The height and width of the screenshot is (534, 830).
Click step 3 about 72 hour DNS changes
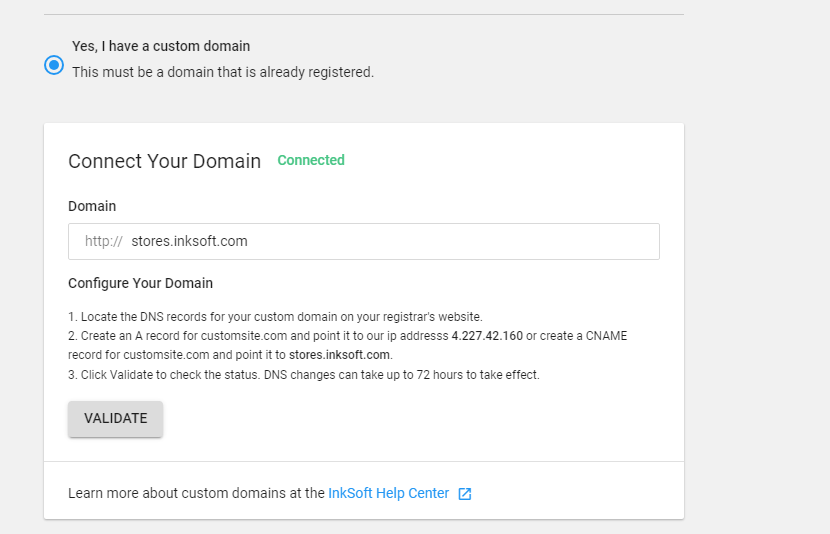click(303, 375)
